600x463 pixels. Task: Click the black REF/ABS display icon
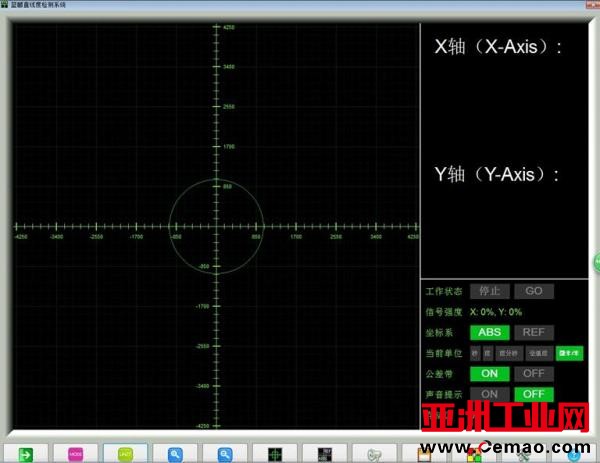tap(324, 455)
